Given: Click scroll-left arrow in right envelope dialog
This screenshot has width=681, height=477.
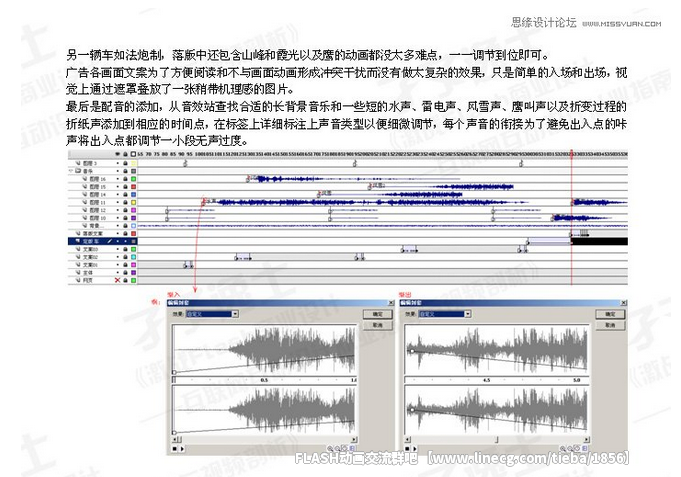Looking at the screenshot, I should (407, 440).
